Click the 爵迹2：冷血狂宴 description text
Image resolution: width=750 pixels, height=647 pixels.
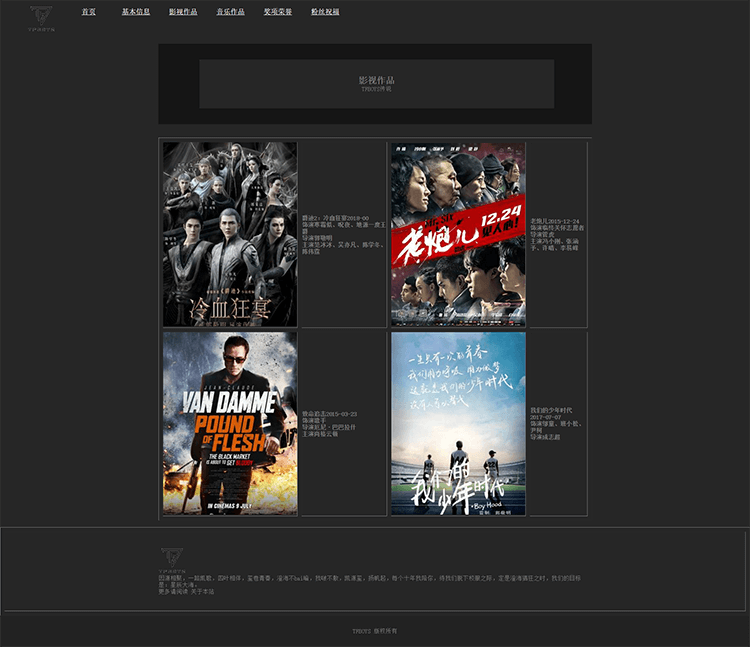[x=343, y=234]
